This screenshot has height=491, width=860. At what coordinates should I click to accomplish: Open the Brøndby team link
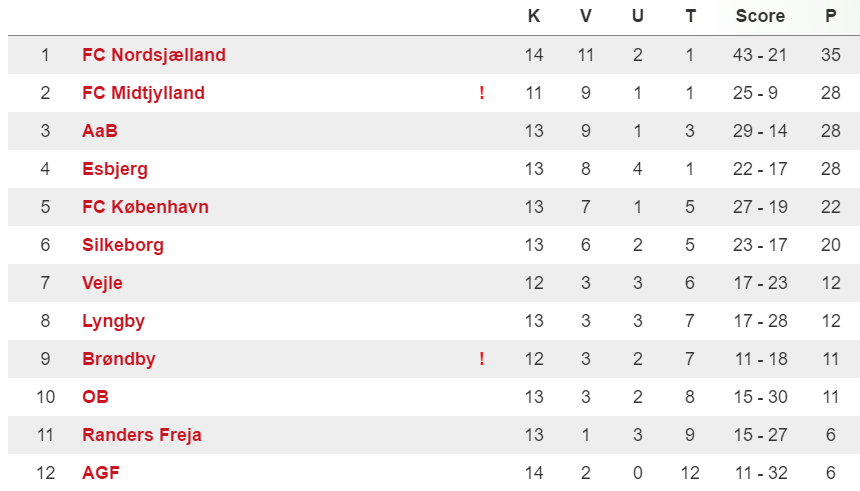(119, 359)
